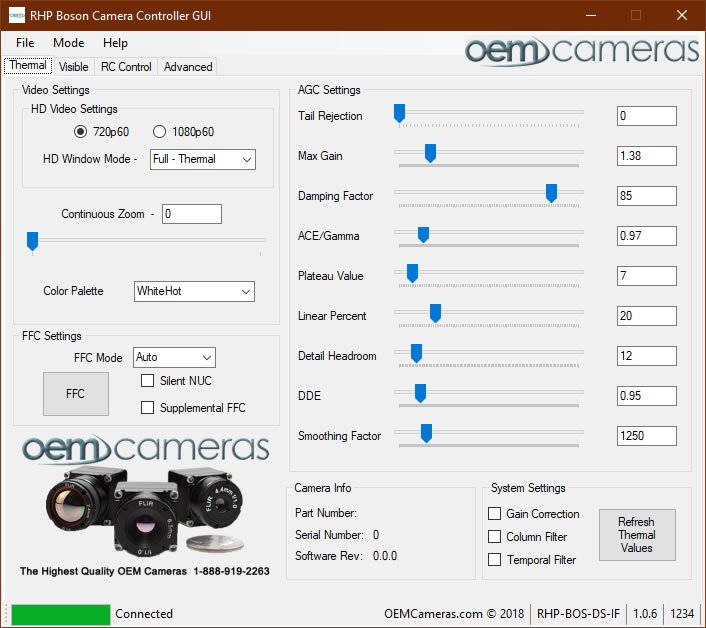Select the 720p60 video option
This screenshot has width=706, height=628.
pos(101,131)
